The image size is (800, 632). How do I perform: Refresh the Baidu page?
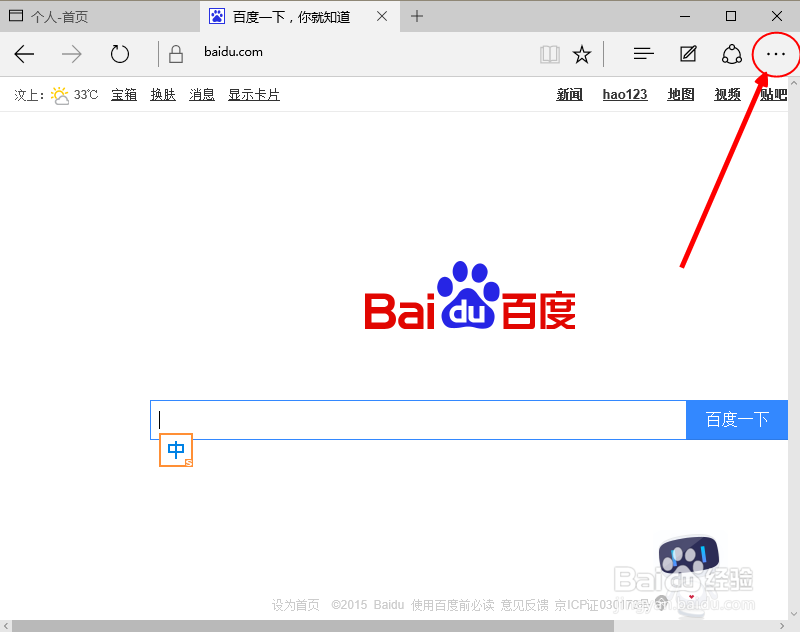click(119, 54)
